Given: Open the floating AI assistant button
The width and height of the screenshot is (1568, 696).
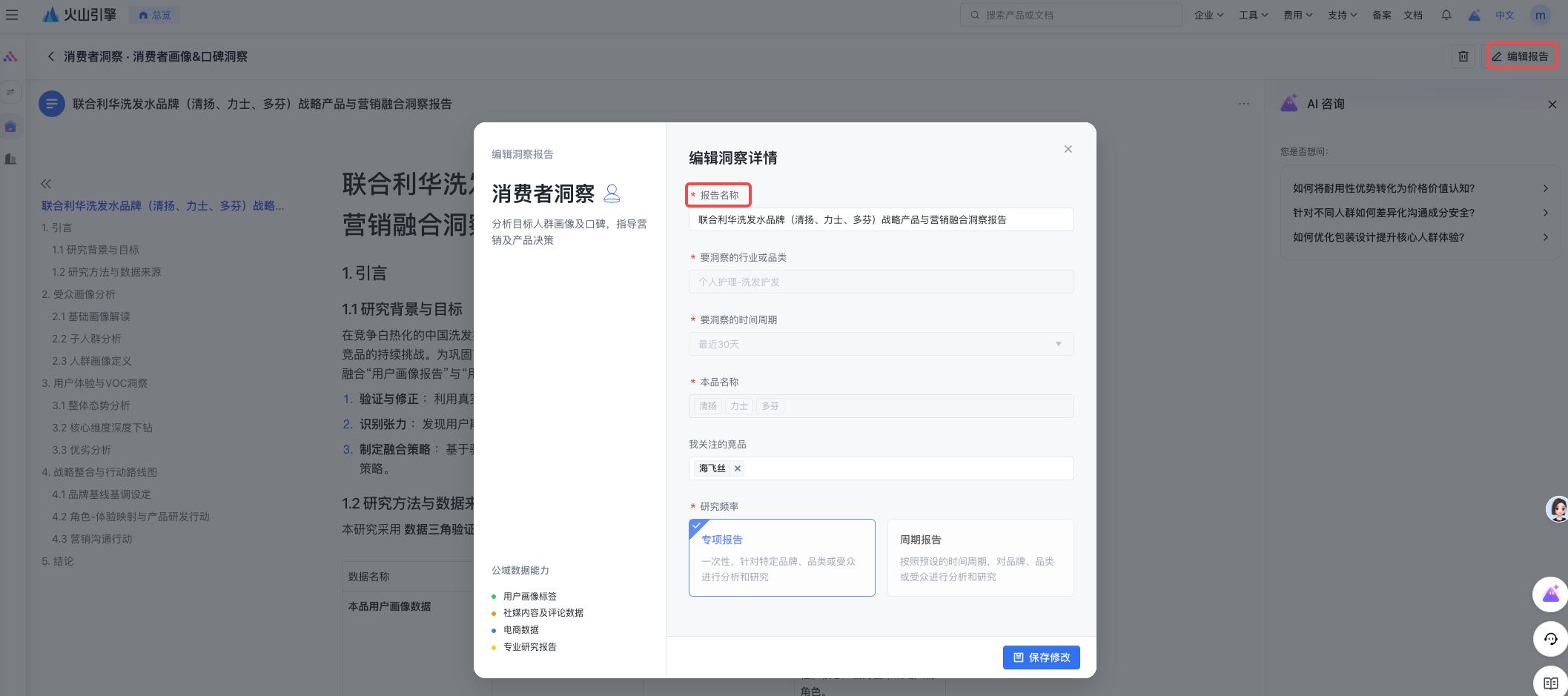Looking at the screenshot, I should [x=1551, y=594].
